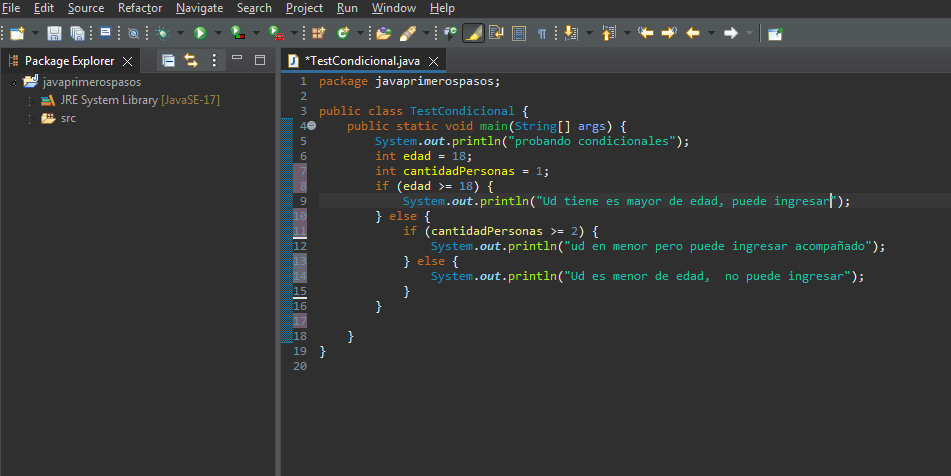Open the Next Annotation dropdown arrow
951x476 pixels.
(x=589, y=33)
